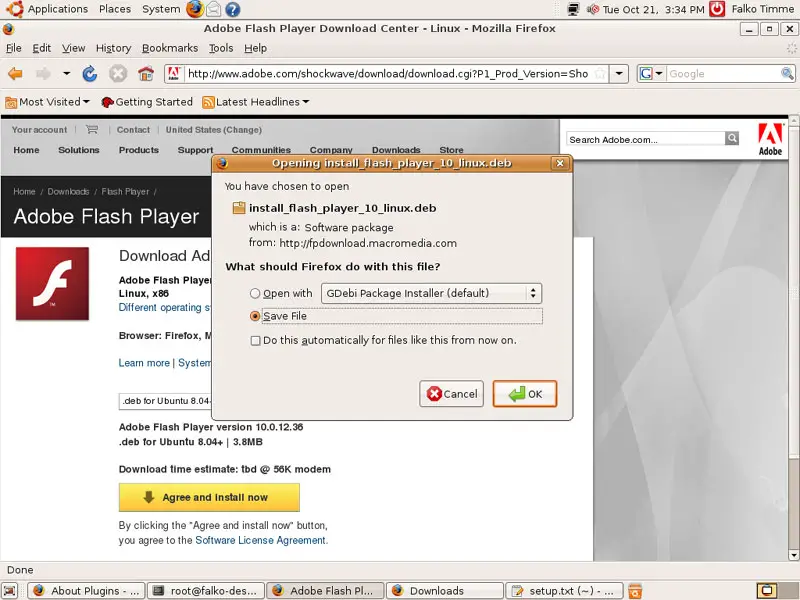
Task: Click the forward navigation arrow
Action: click(x=43, y=74)
